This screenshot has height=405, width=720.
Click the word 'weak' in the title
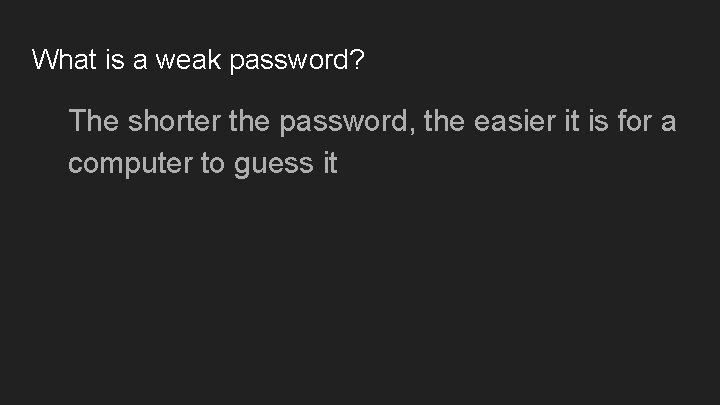(x=188, y=60)
